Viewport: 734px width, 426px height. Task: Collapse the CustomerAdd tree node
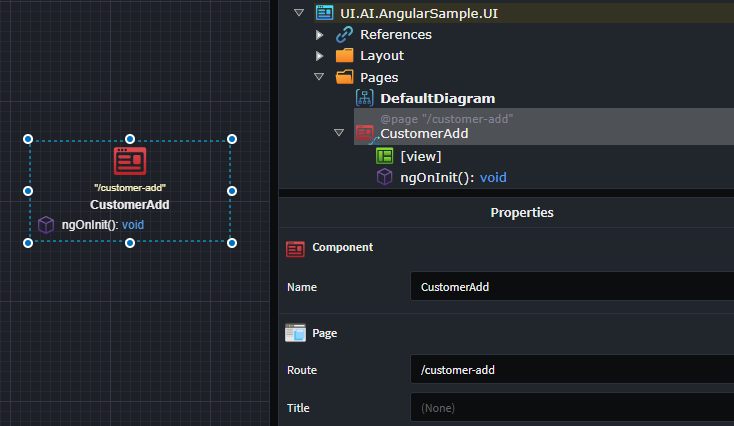pyautogui.click(x=340, y=133)
